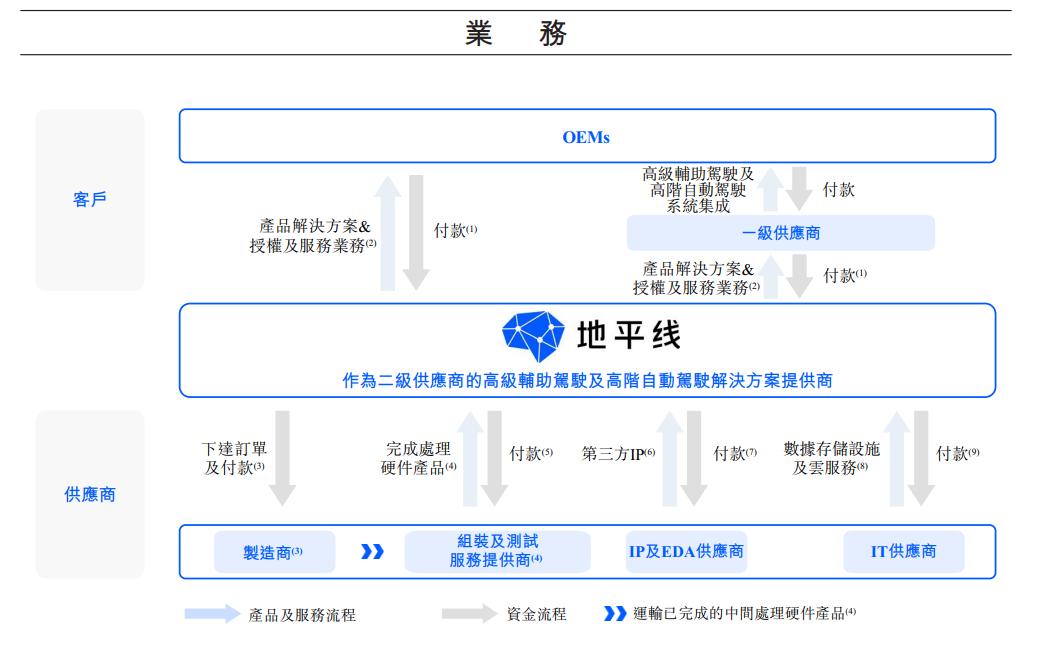This screenshot has width=1057, height=656.
Task: Click the 作為二級供應商 description line
Action: tap(587, 381)
